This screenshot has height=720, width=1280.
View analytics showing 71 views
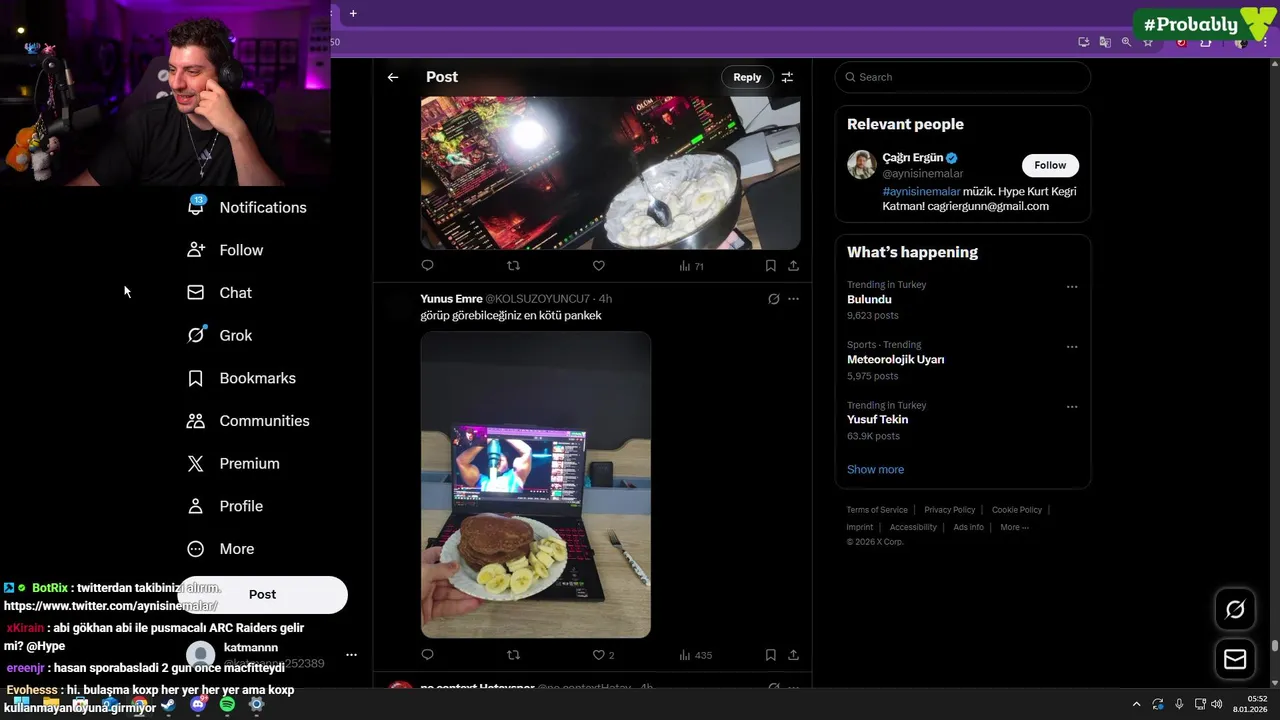point(692,266)
